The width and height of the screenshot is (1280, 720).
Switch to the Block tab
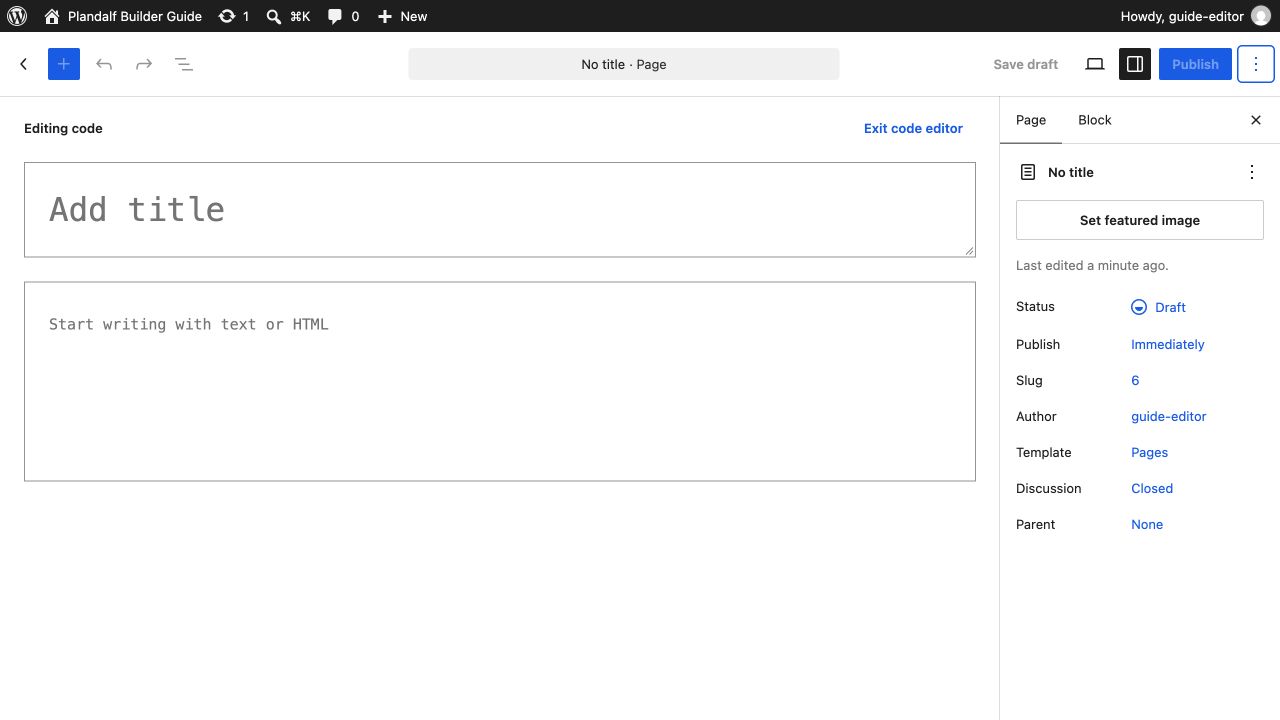pyautogui.click(x=1095, y=120)
